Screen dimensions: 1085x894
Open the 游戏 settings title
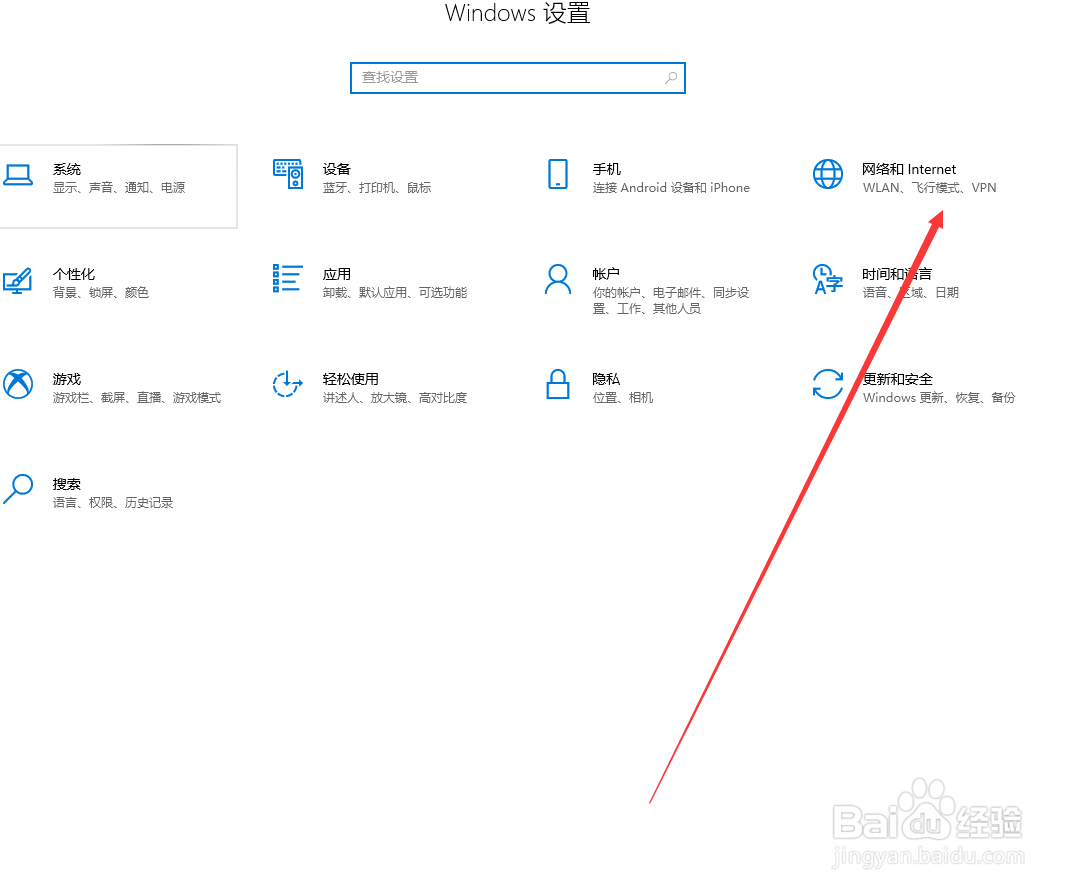pyautogui.click(x=66, y=379)
